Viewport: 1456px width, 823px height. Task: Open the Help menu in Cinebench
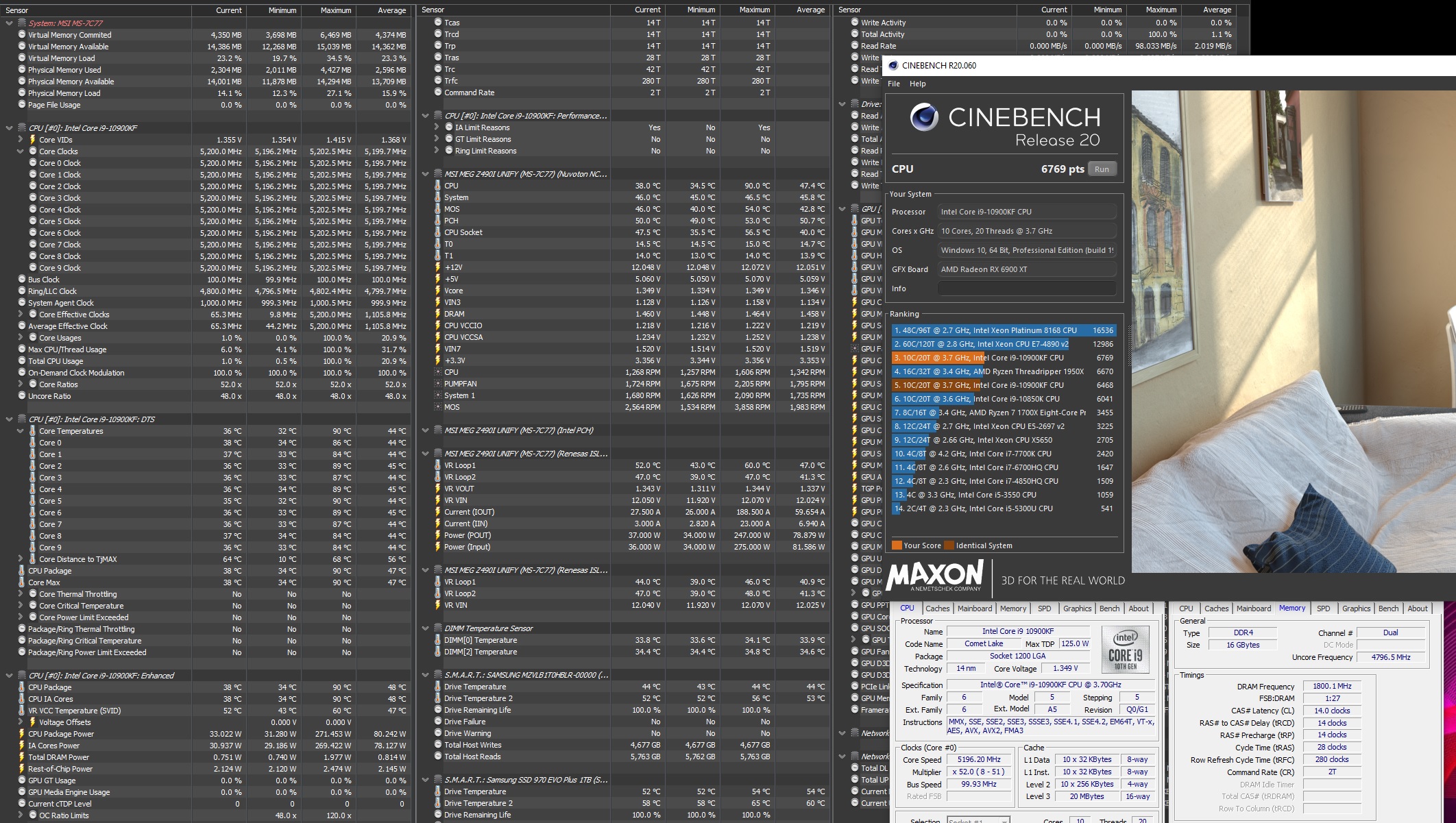coord(917,84)
